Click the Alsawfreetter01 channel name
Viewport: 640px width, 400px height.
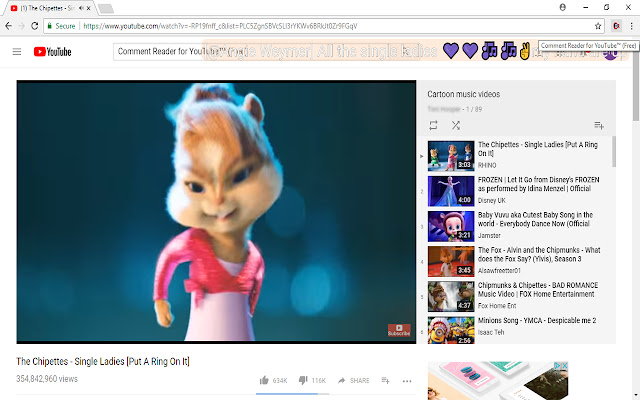499,271
